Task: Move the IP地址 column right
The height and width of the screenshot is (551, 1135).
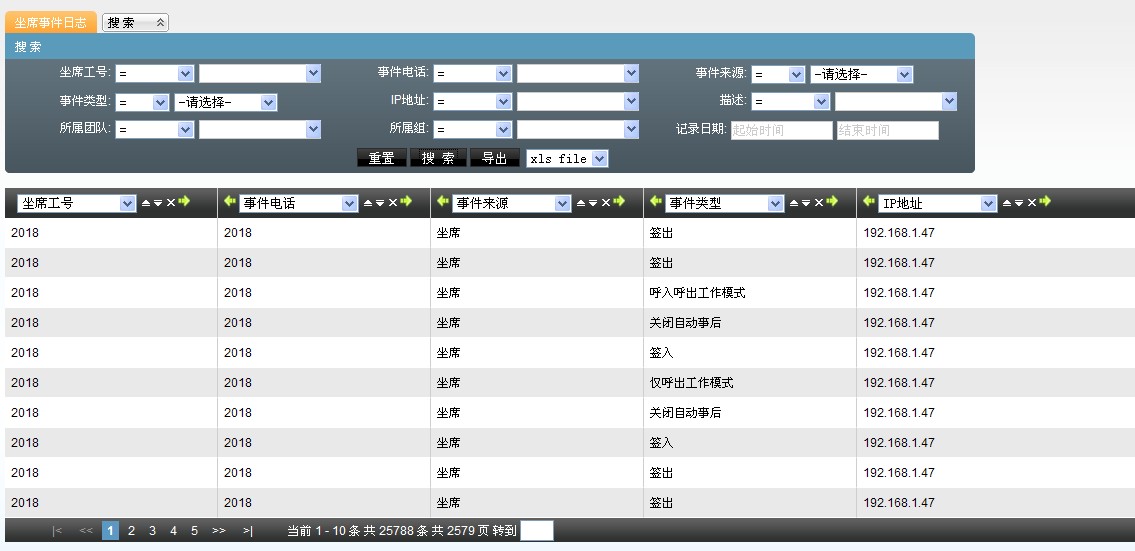Action: coord(1045,202)
